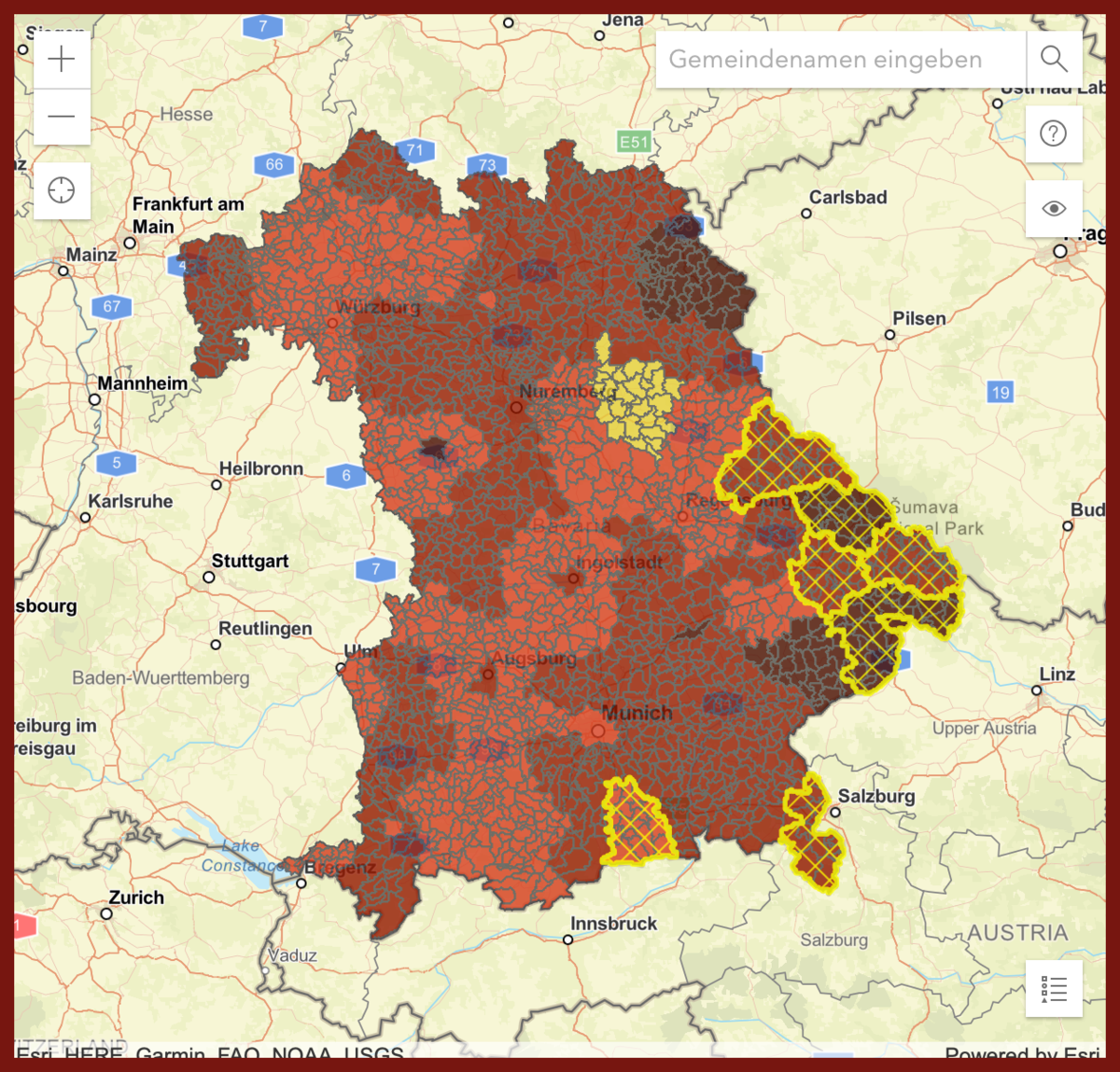Click the 'Heilbronn' city label
The image size is (1120, 1072).
pyautogui.click(x=261, y=468)
